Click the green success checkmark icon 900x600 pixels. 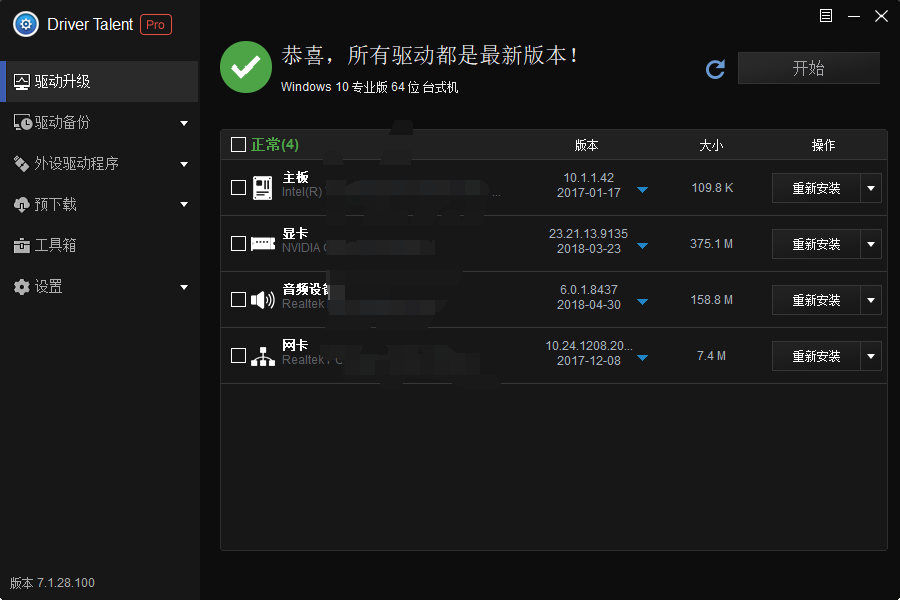click(x=246, y=67)
